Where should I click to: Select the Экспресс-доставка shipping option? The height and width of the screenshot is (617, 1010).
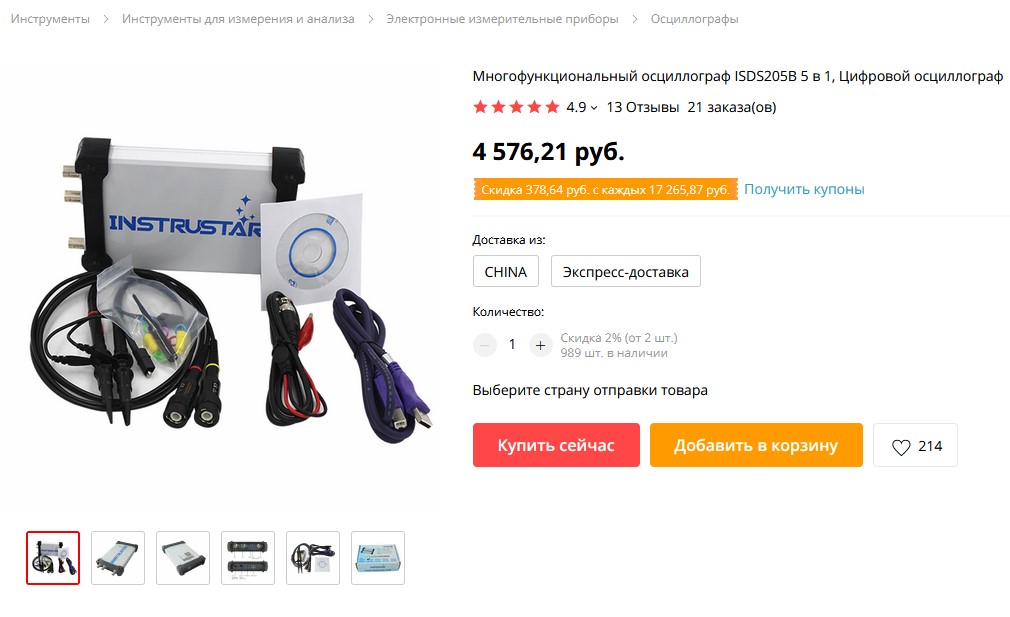pyautogui.click(x=625, y=272)
